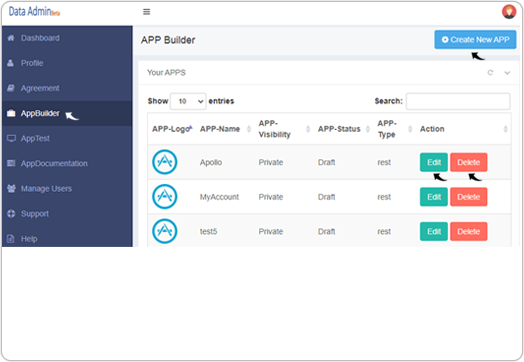Toggle the hamburger menu icon
This screenshot has width=524, height=362.
pyautogui.click(x=146, y=12)
